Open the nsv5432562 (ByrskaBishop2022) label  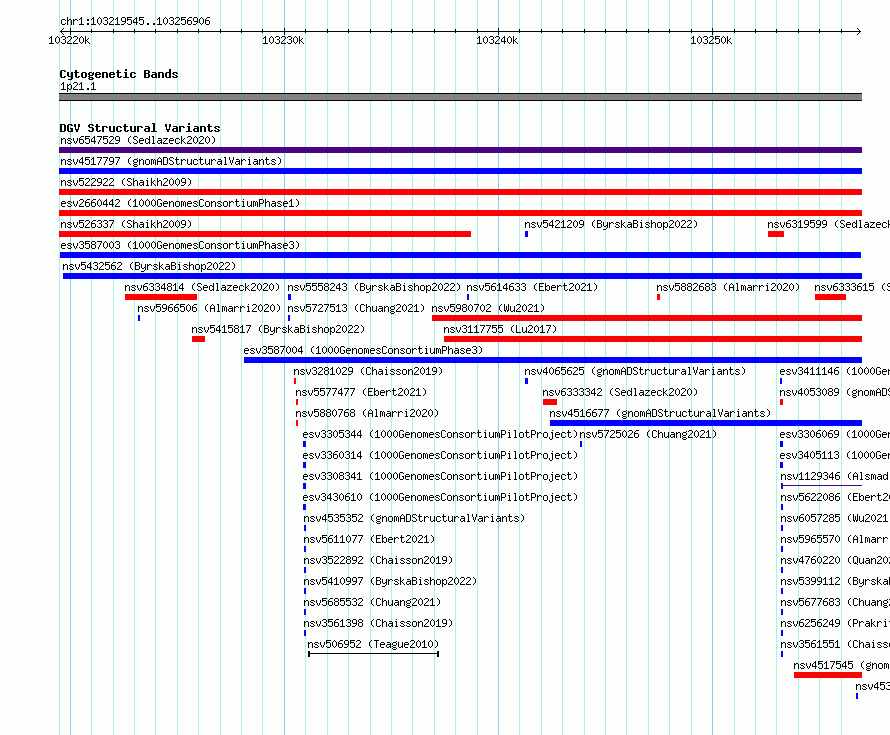(149, 266)
